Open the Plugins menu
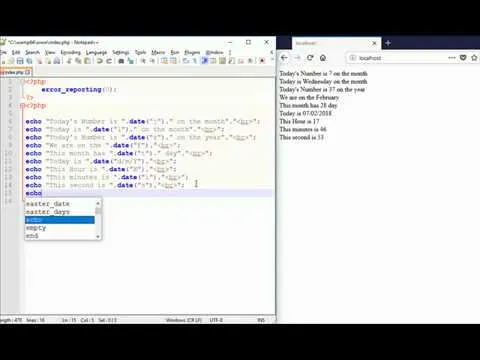This screenshot has width=480, height=360. click(192, 52)
